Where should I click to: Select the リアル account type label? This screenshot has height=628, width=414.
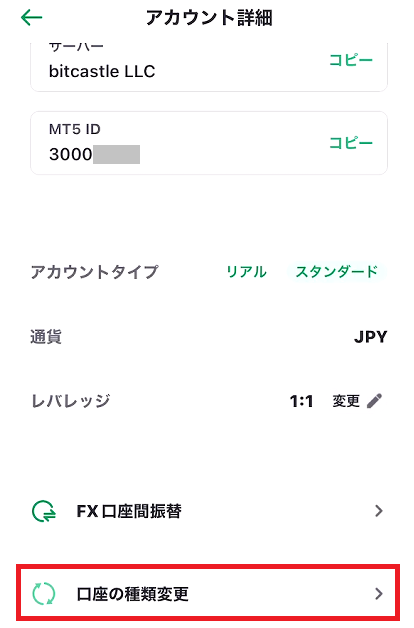246,272
